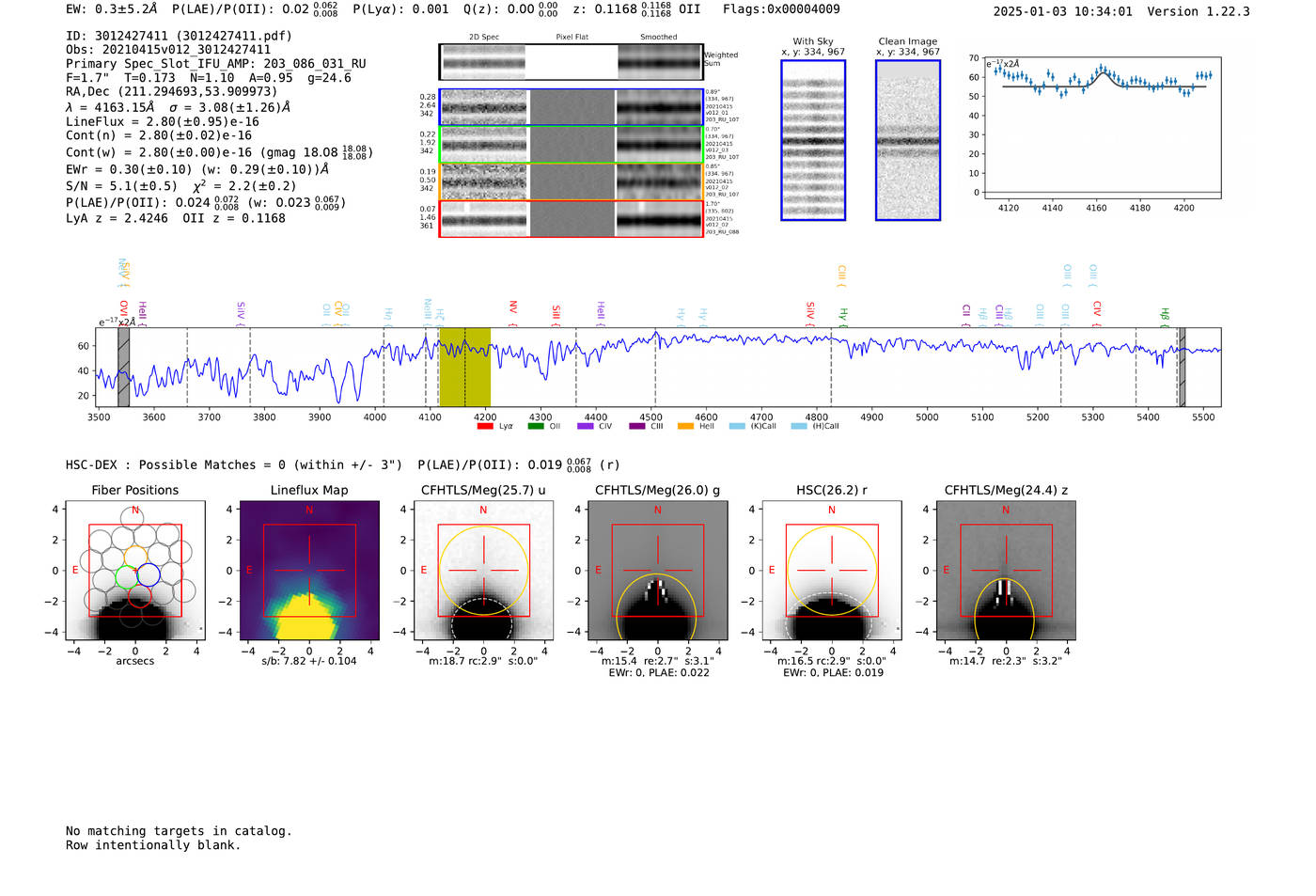Click the 'S/N = 5.1(±0.5)' line

coord(121,186)
